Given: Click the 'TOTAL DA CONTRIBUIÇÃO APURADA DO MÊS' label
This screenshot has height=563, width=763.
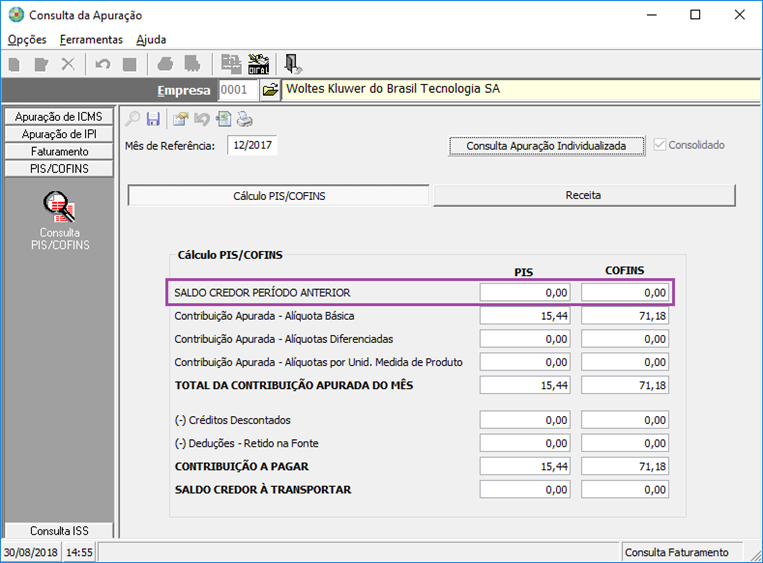Looking at the screenshot, I should point(294,385).
